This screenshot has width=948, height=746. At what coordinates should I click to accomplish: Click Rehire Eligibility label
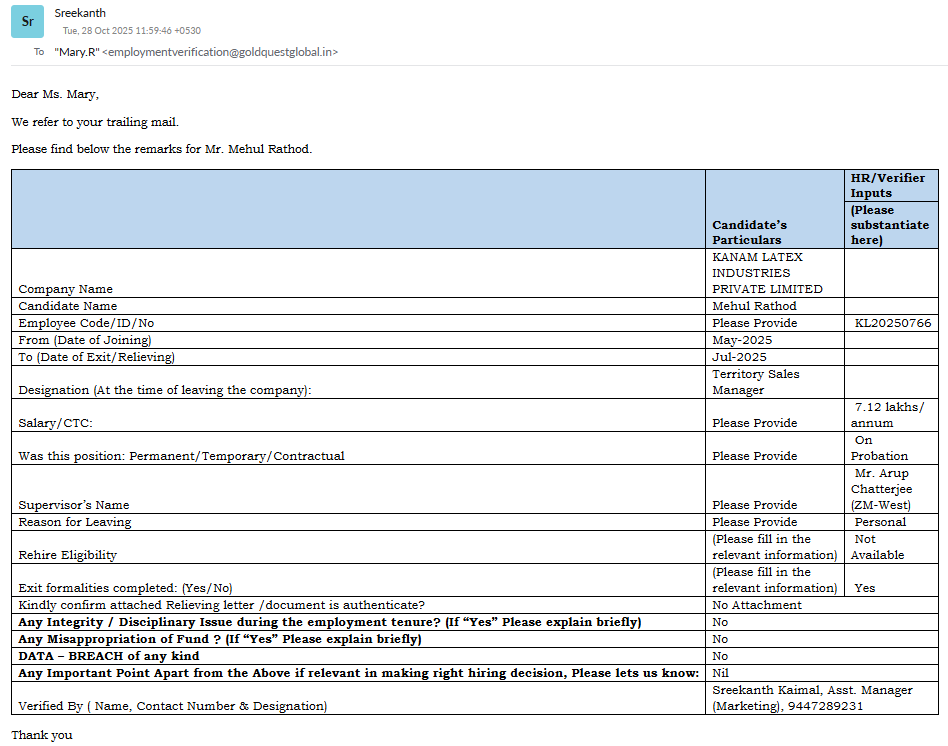(67, 555)
